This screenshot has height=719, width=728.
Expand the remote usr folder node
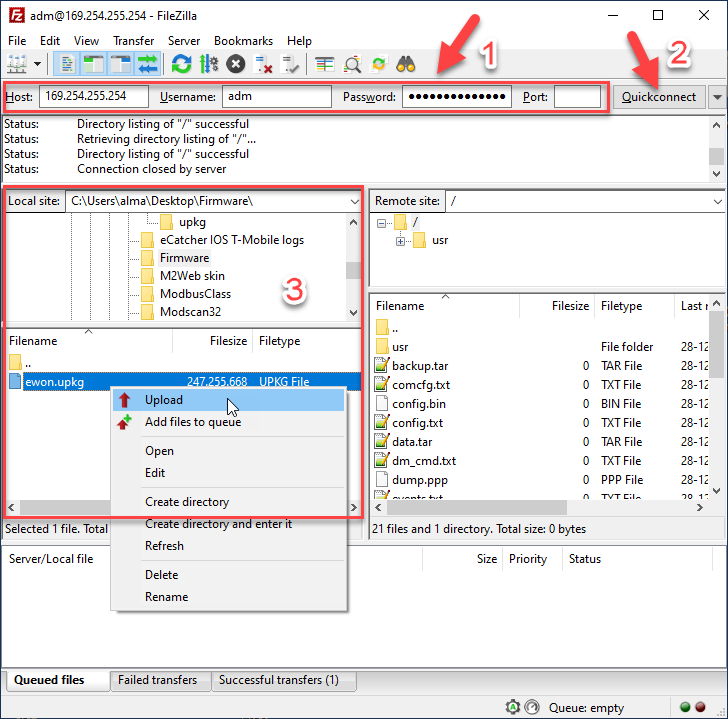400,241
